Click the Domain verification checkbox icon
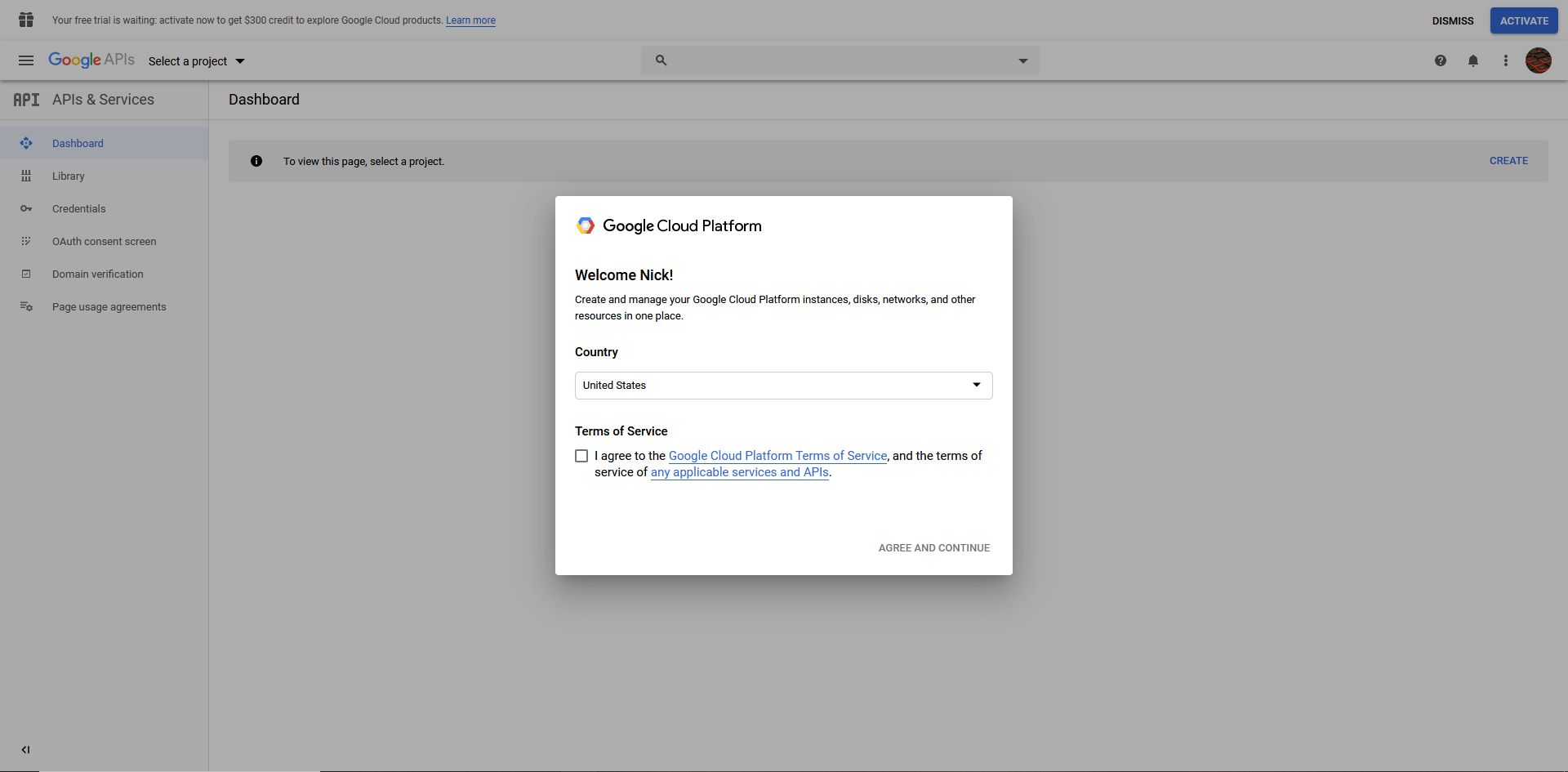 coord(26,274)
